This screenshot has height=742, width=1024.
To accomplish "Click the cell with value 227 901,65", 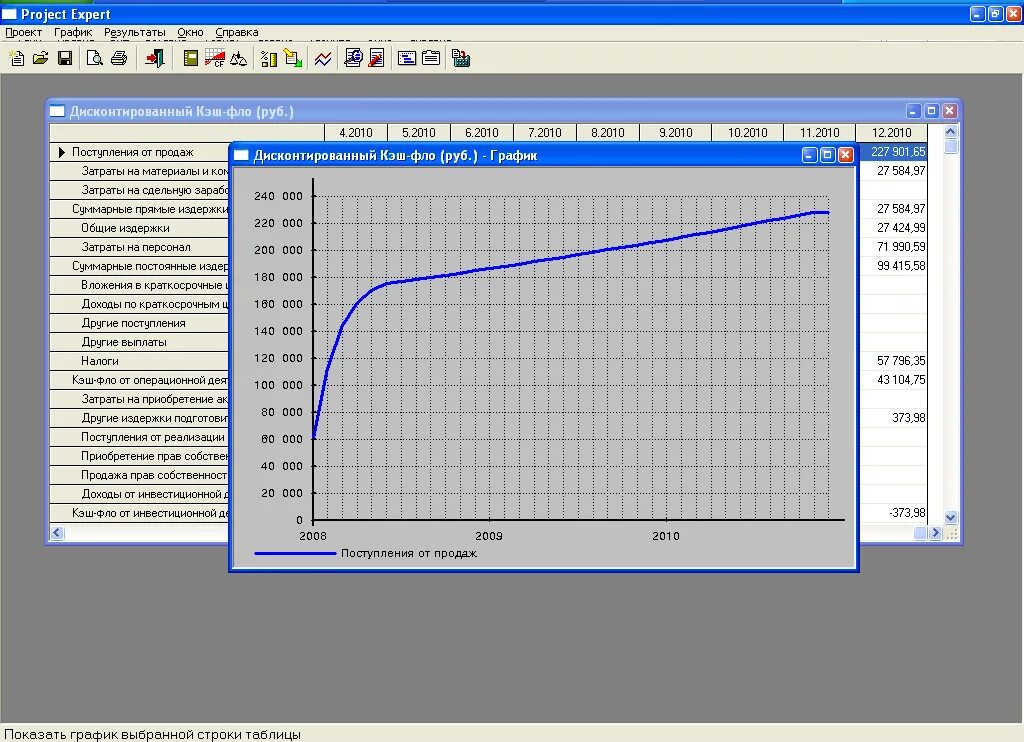I will 893,152.
